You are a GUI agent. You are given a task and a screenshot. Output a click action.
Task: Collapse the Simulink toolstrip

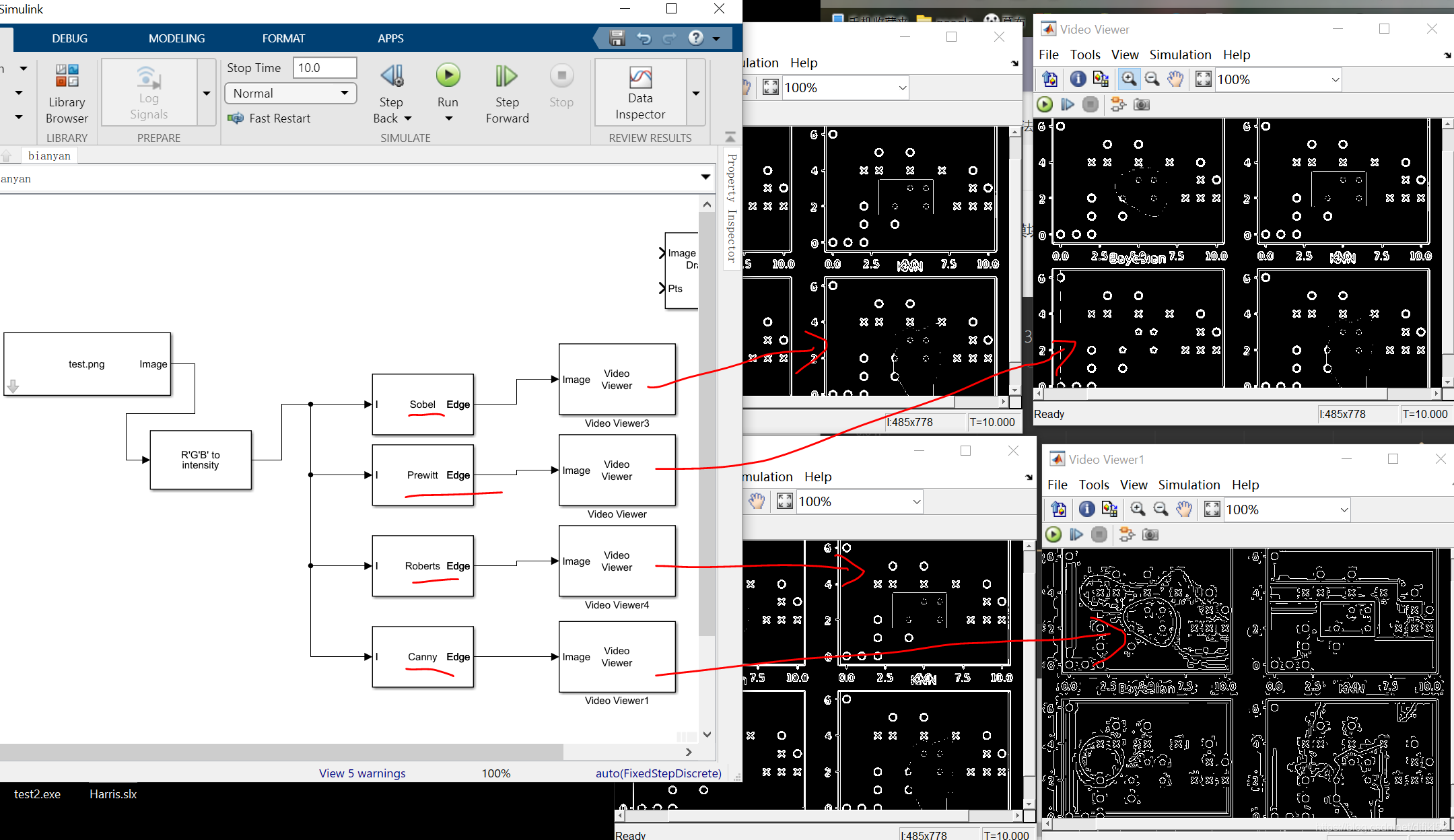pyautogui.click(x=730, y=137)
